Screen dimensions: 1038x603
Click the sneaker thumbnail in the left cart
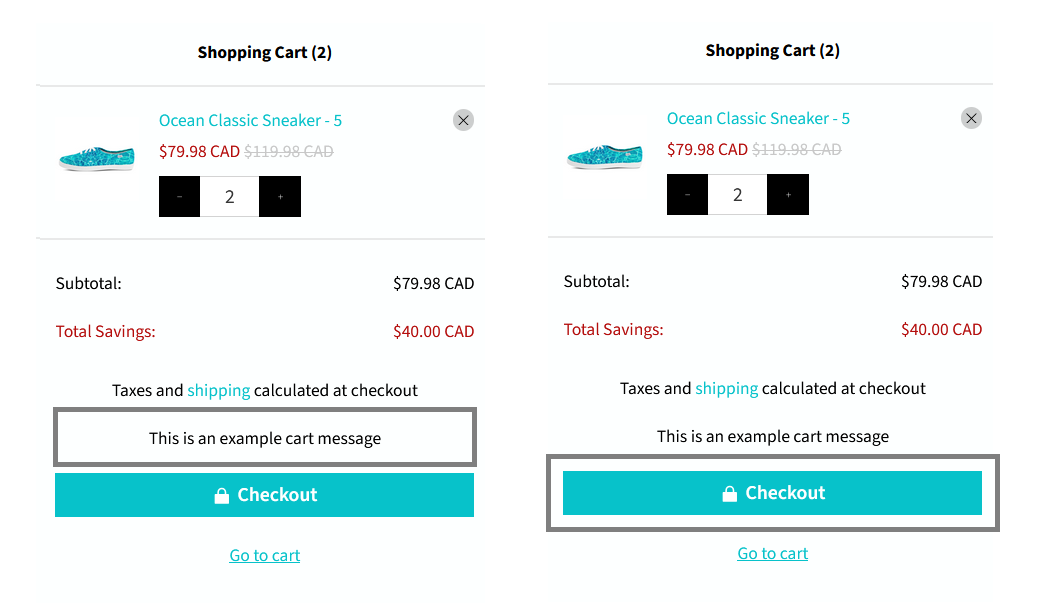pos(97,155)
